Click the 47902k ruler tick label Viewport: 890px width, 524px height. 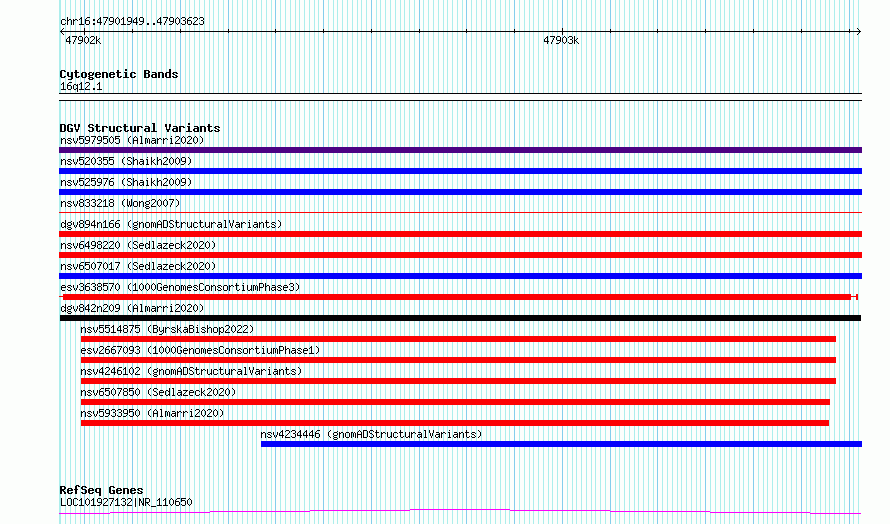[83, 40]
